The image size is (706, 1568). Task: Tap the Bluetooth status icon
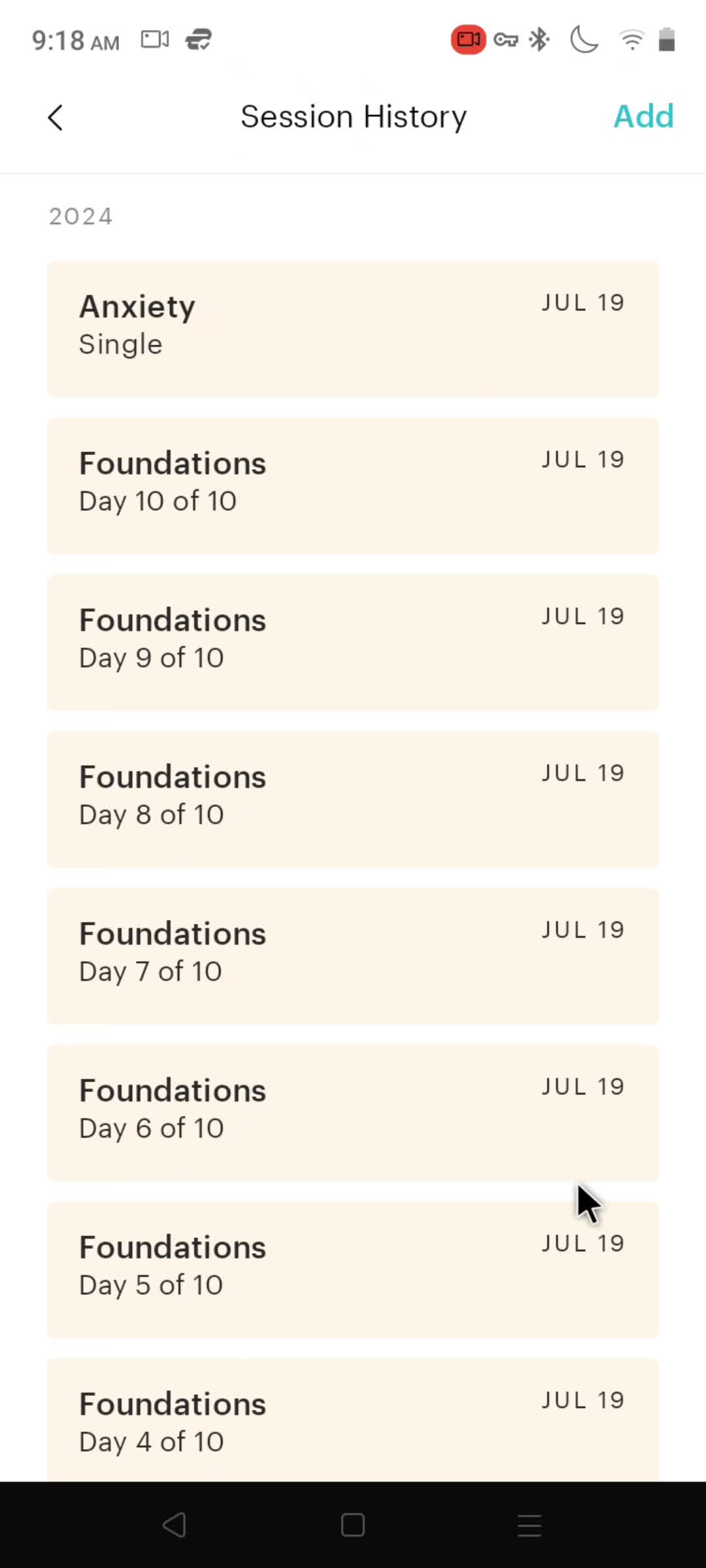click(539, 40)
